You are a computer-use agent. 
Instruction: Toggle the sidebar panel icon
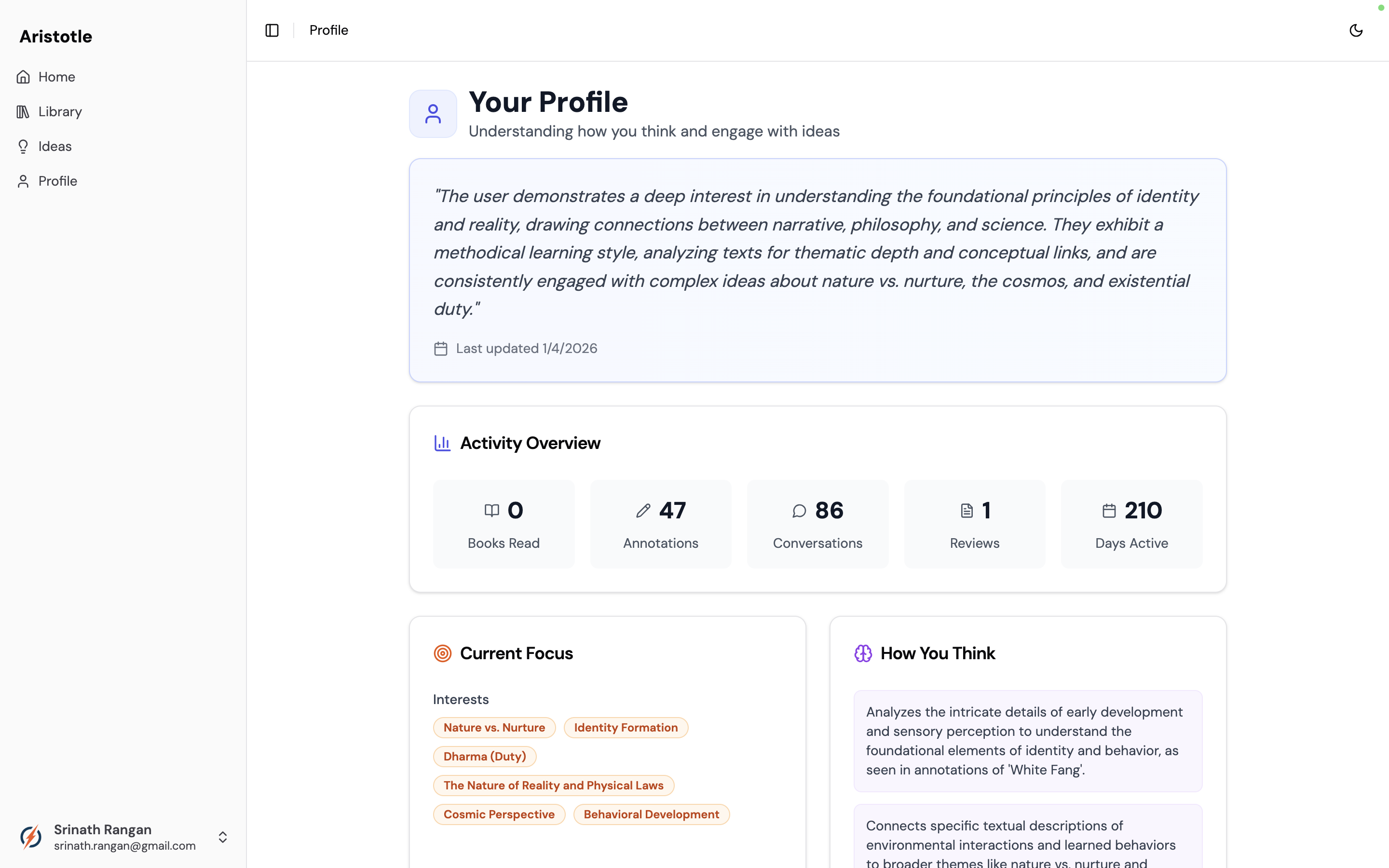(272, 30)
